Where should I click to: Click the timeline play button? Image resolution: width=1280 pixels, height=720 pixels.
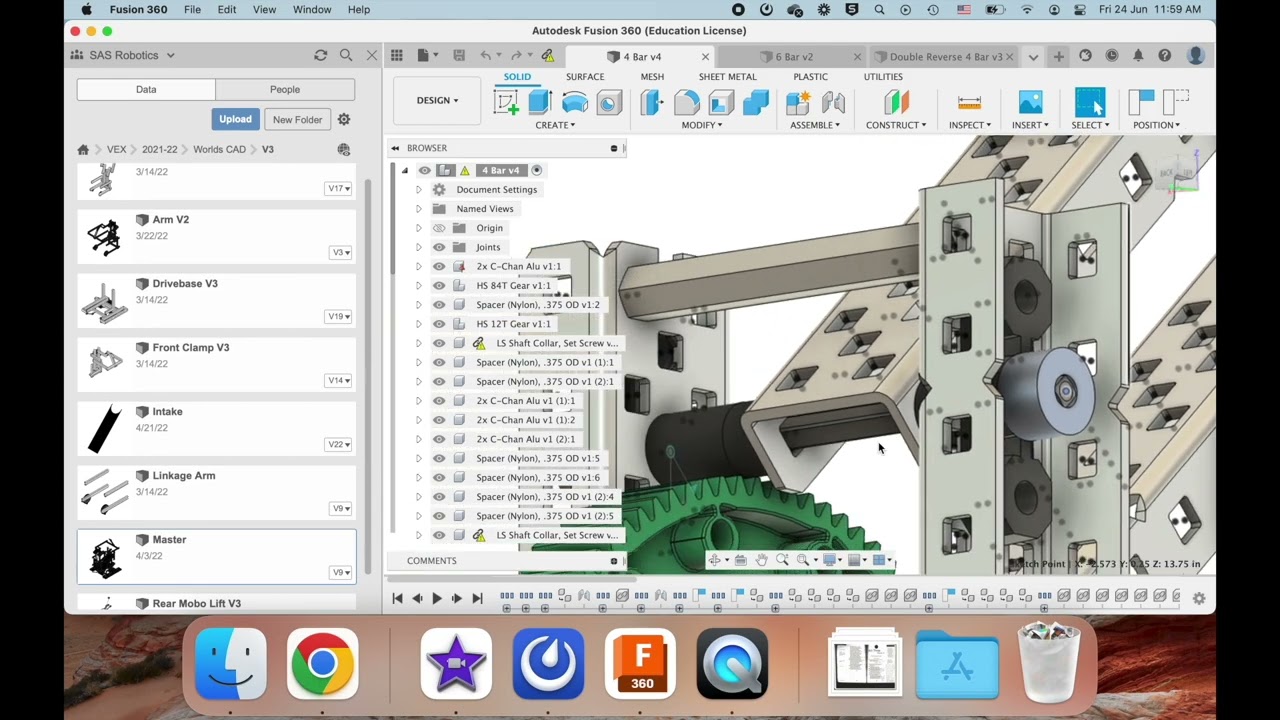[436, 598]
